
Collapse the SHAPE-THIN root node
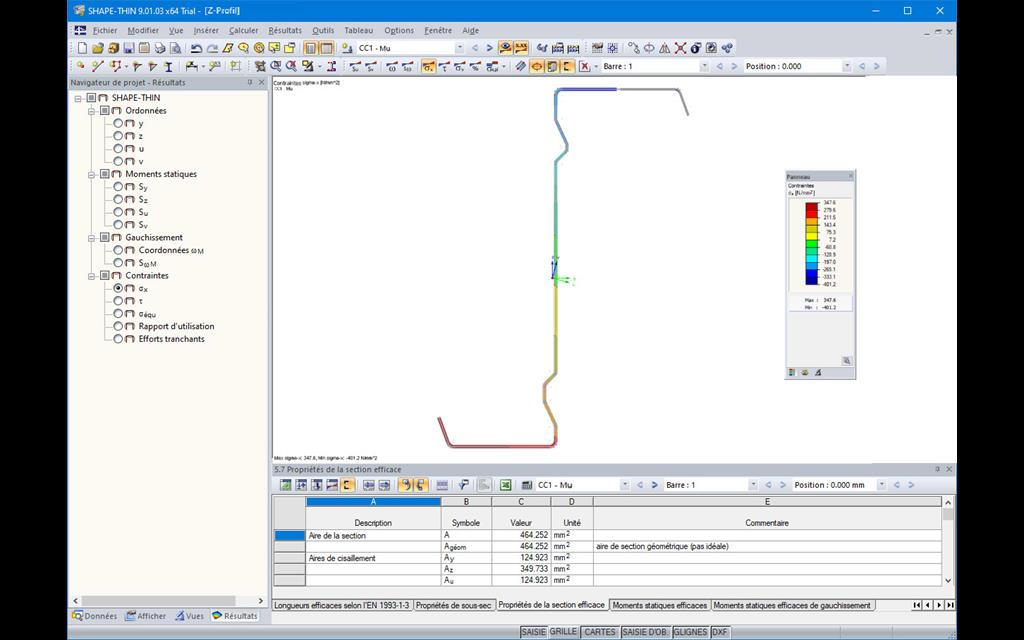(78, 99)
